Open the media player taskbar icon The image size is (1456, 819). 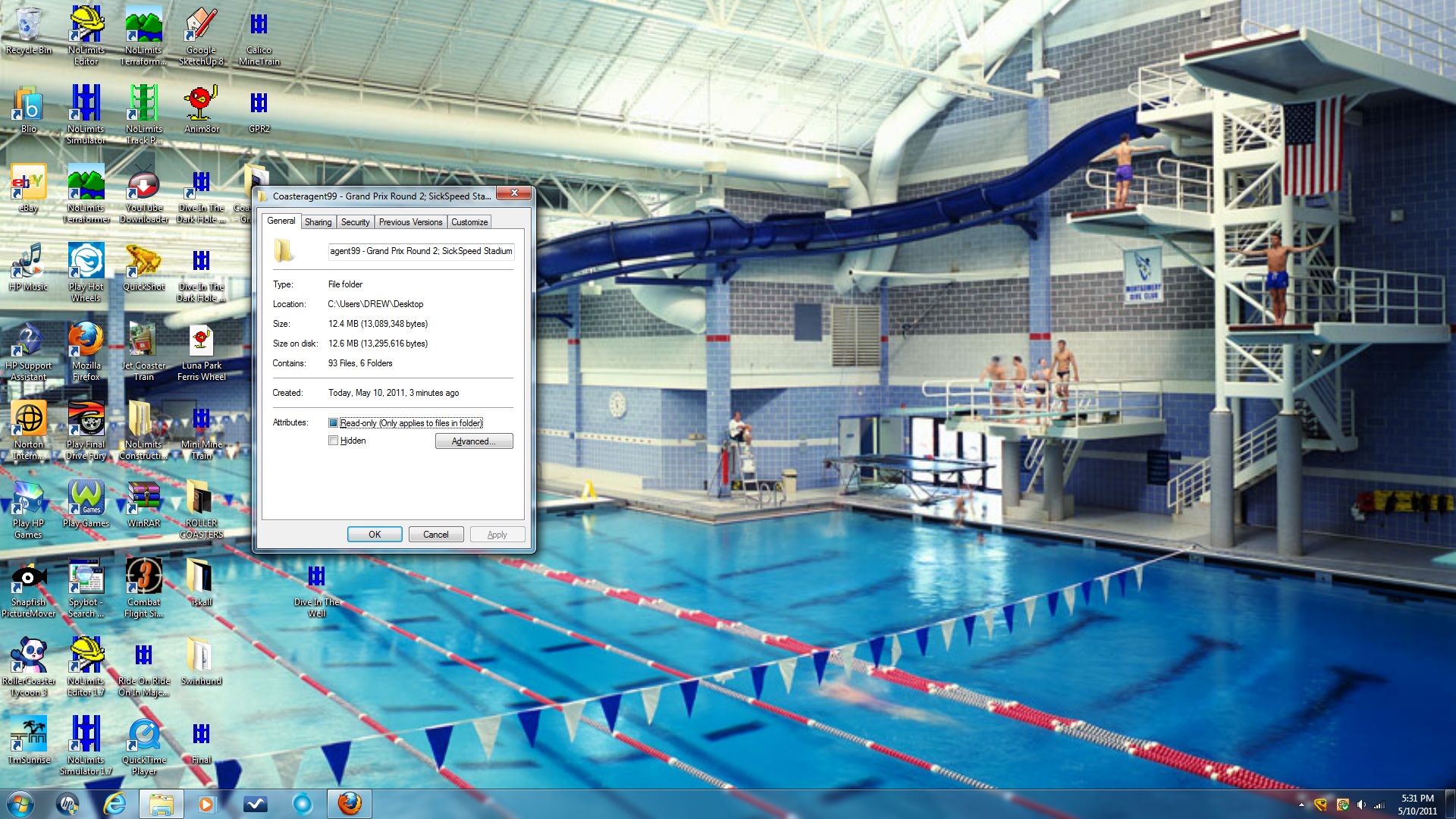pyautogui.click(x=206, y=804)
